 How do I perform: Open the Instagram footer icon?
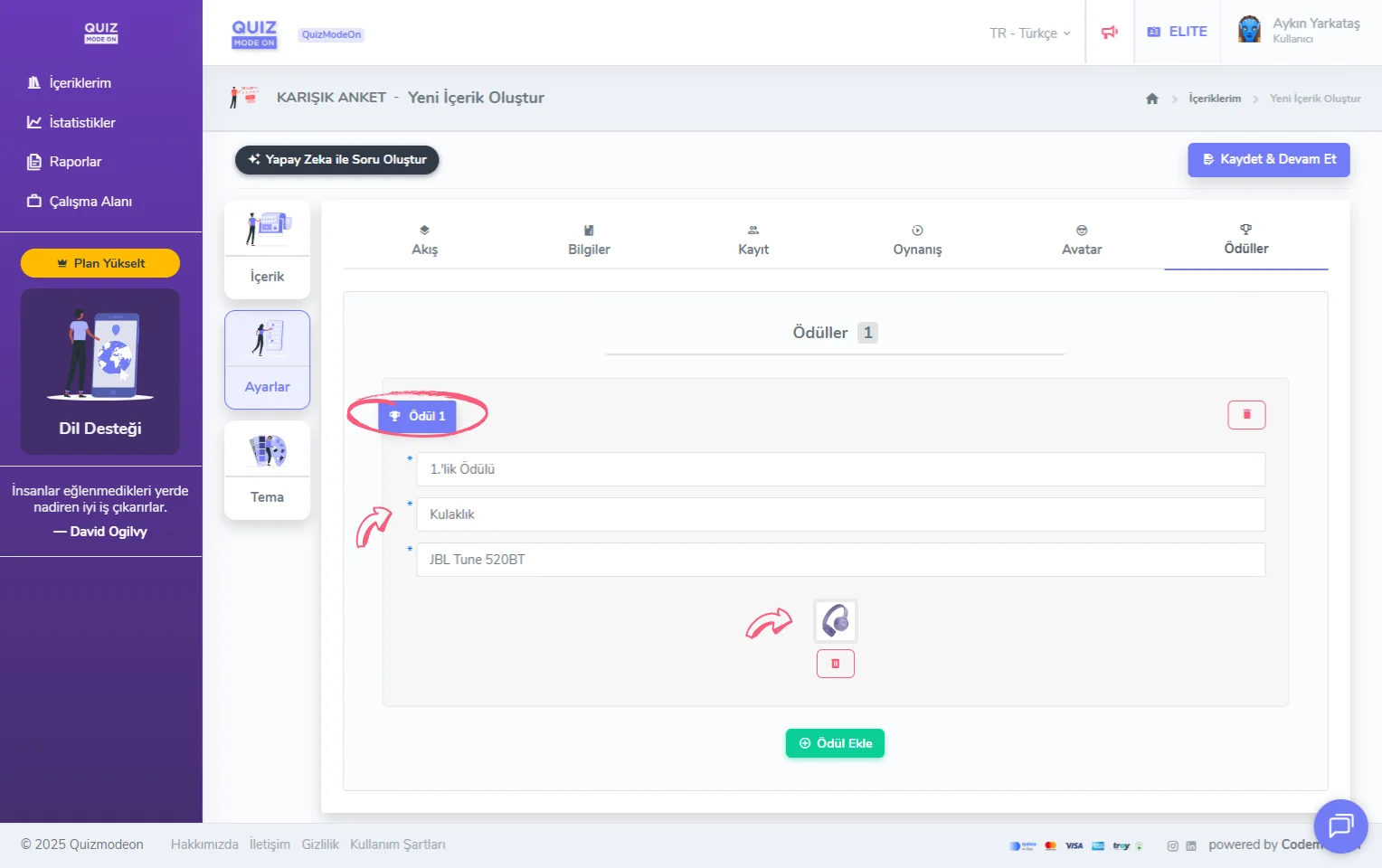1172,845
